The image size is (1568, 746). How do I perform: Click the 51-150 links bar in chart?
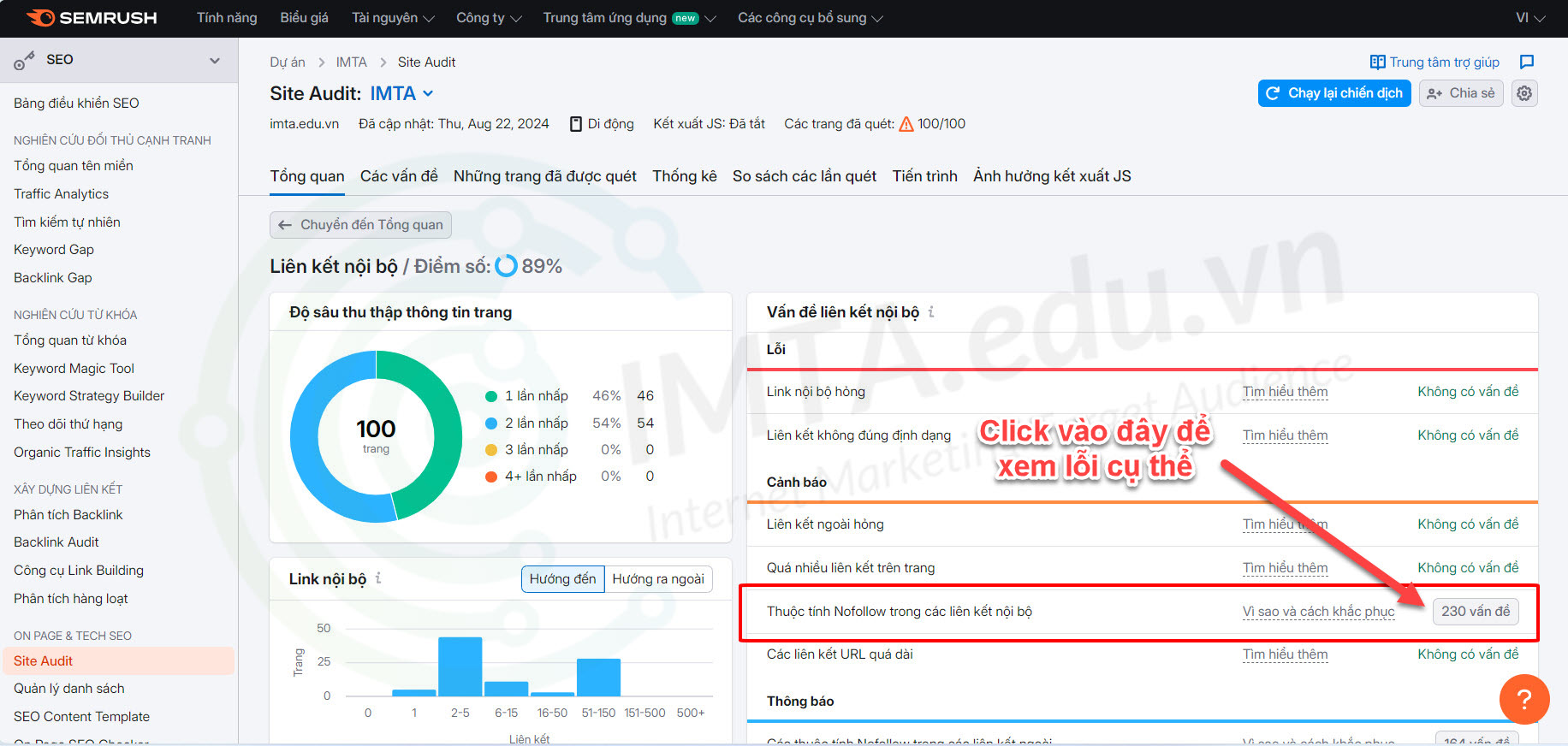click(598, 678)
